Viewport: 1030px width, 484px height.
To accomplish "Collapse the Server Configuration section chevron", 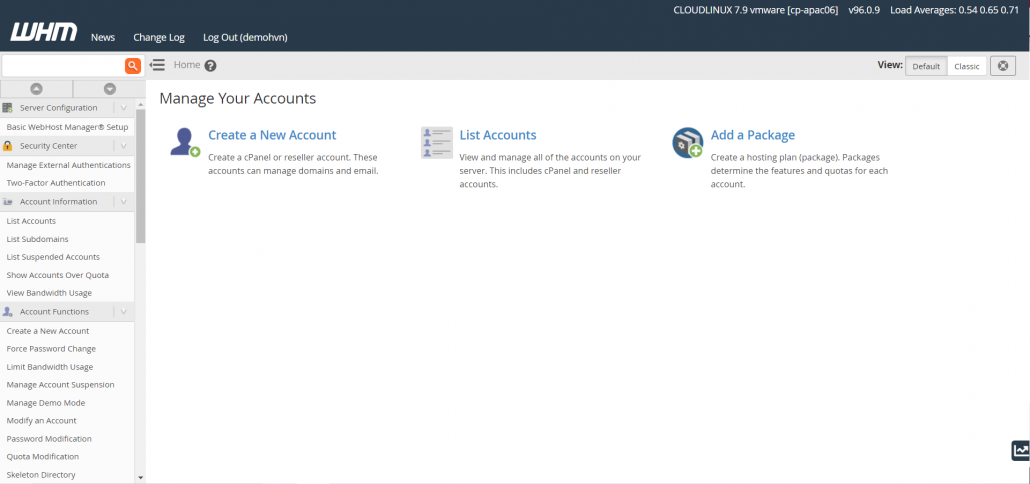I will click(x=123, y=108).
